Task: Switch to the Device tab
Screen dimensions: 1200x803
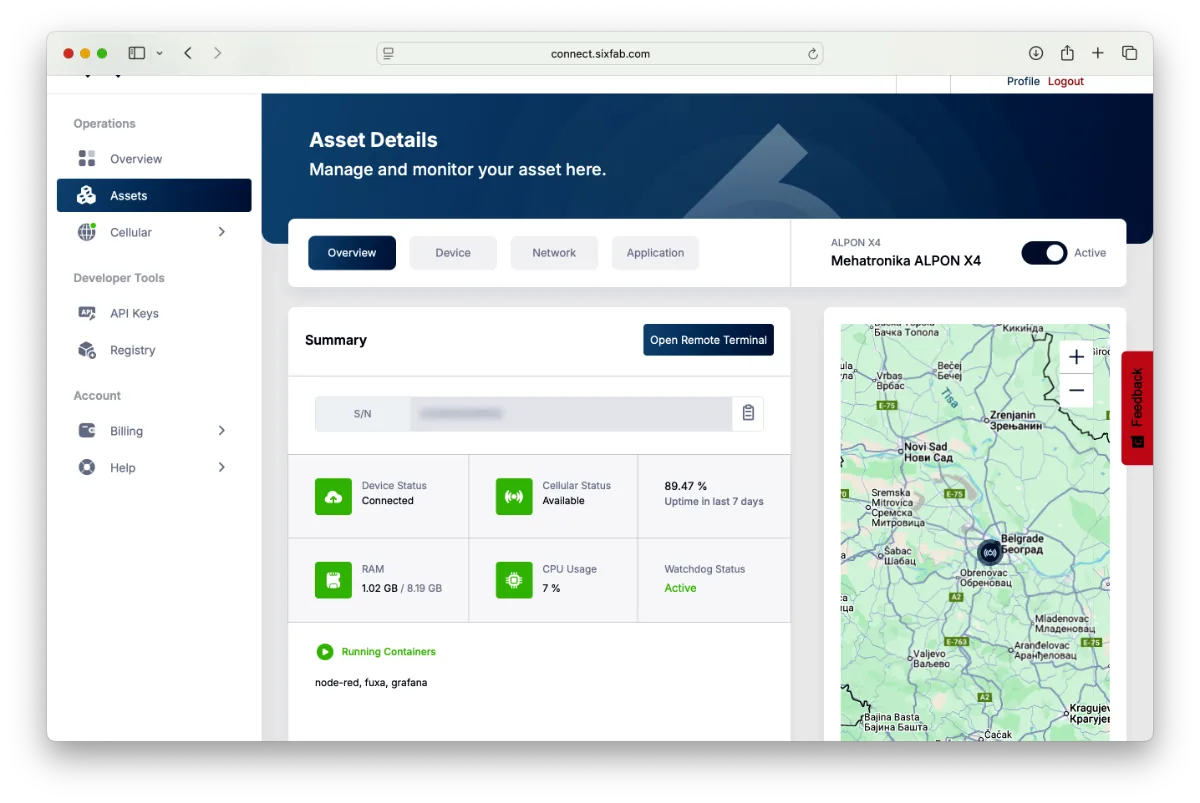Action: 453,253
